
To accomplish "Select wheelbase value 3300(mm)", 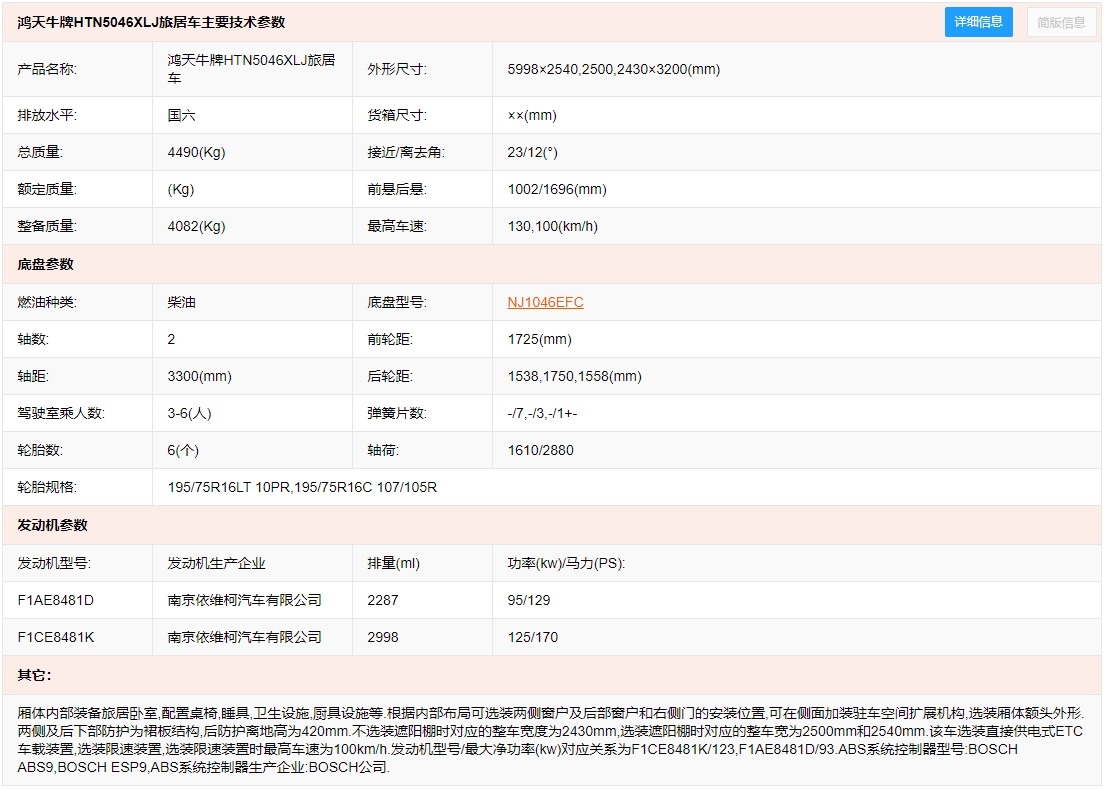I will pyautogui.click(x=199, y=376).
